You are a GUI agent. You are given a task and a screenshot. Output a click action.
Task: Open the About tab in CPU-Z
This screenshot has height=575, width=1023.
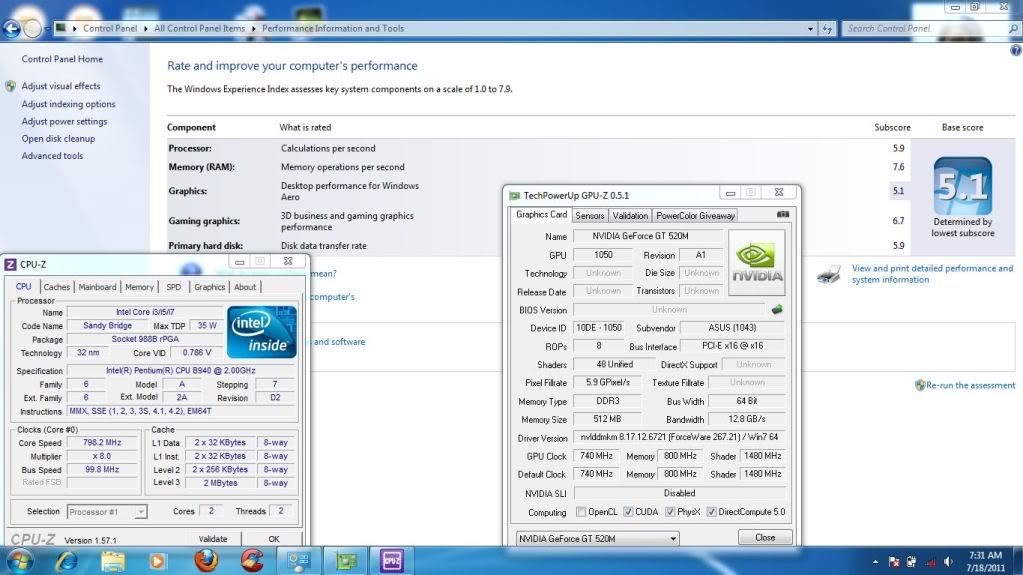point(245,287)
